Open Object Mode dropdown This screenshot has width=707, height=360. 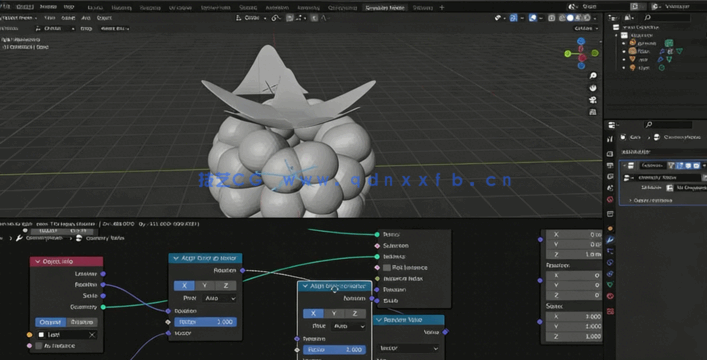(18, 18)
